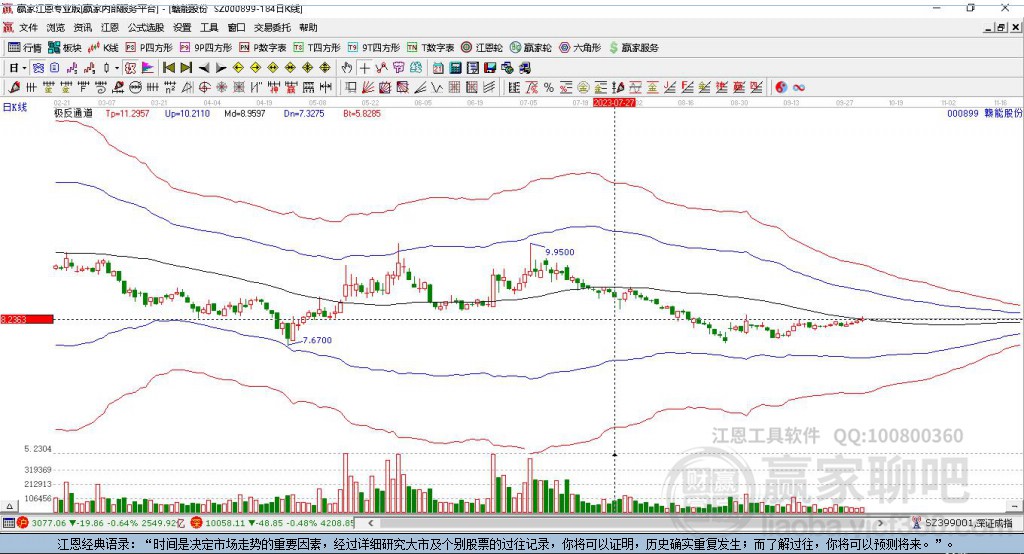
Task: Switch to K线 chart view button
Action: click(x=103, y=48)
